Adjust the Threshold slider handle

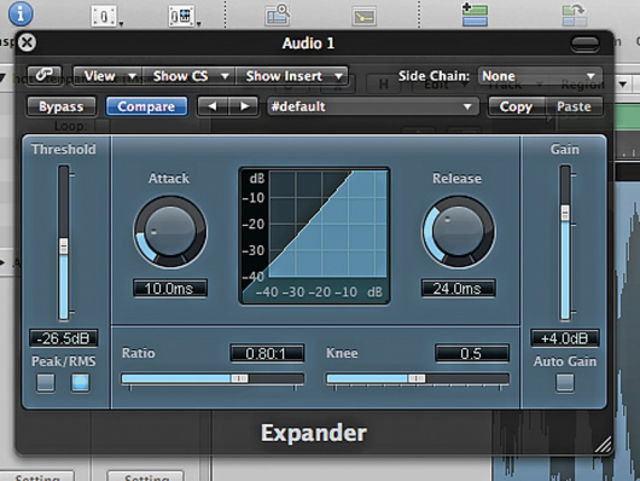(64, 246)
